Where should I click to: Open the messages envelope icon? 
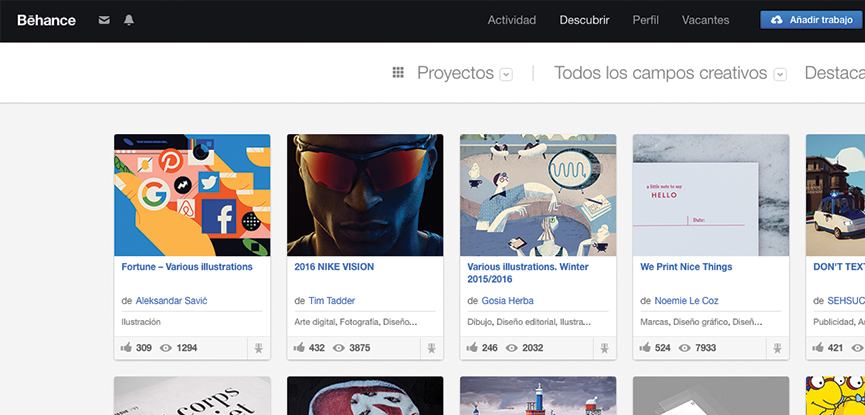click(x=104, y=20)
